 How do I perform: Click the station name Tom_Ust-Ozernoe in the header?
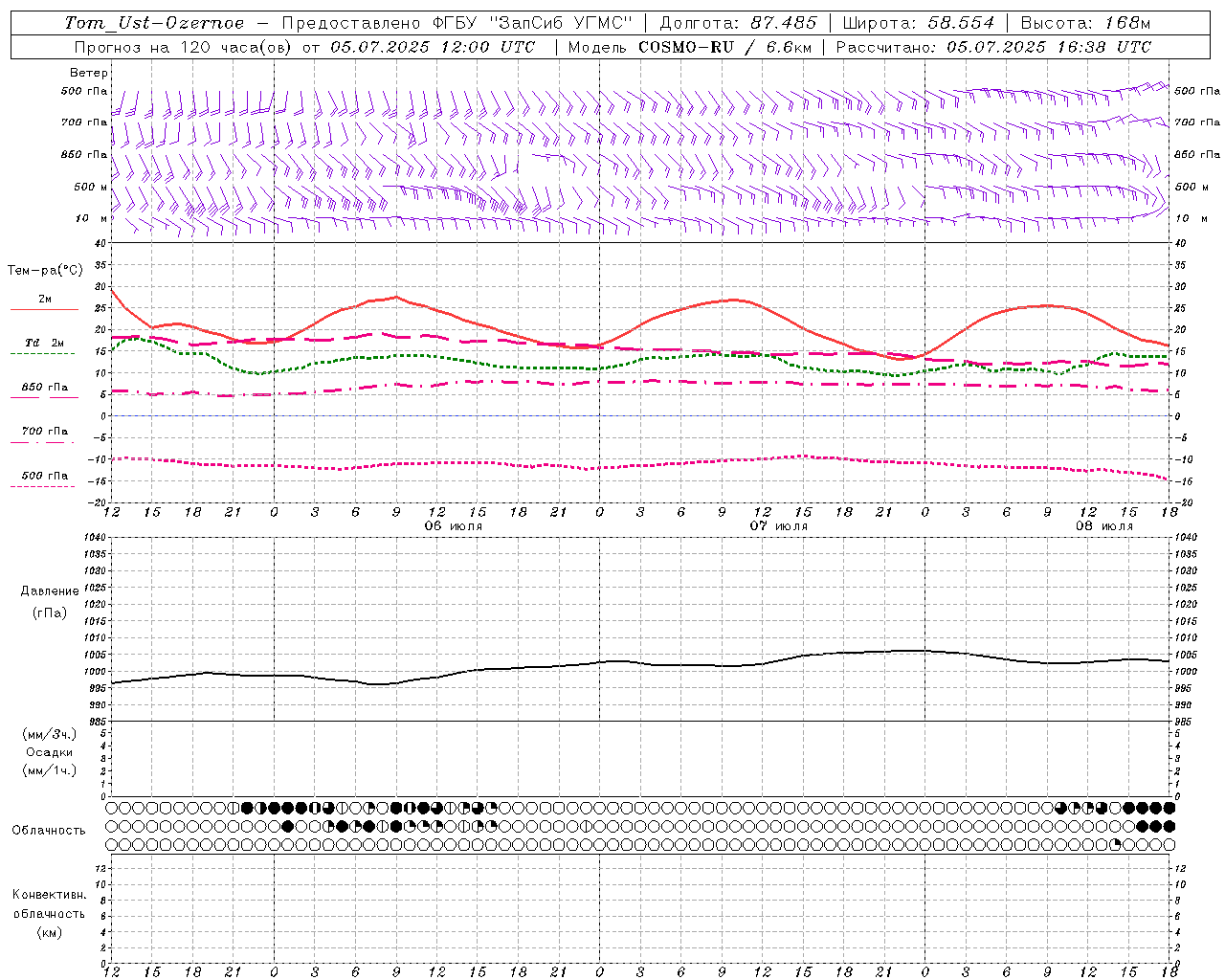[154, 23]
